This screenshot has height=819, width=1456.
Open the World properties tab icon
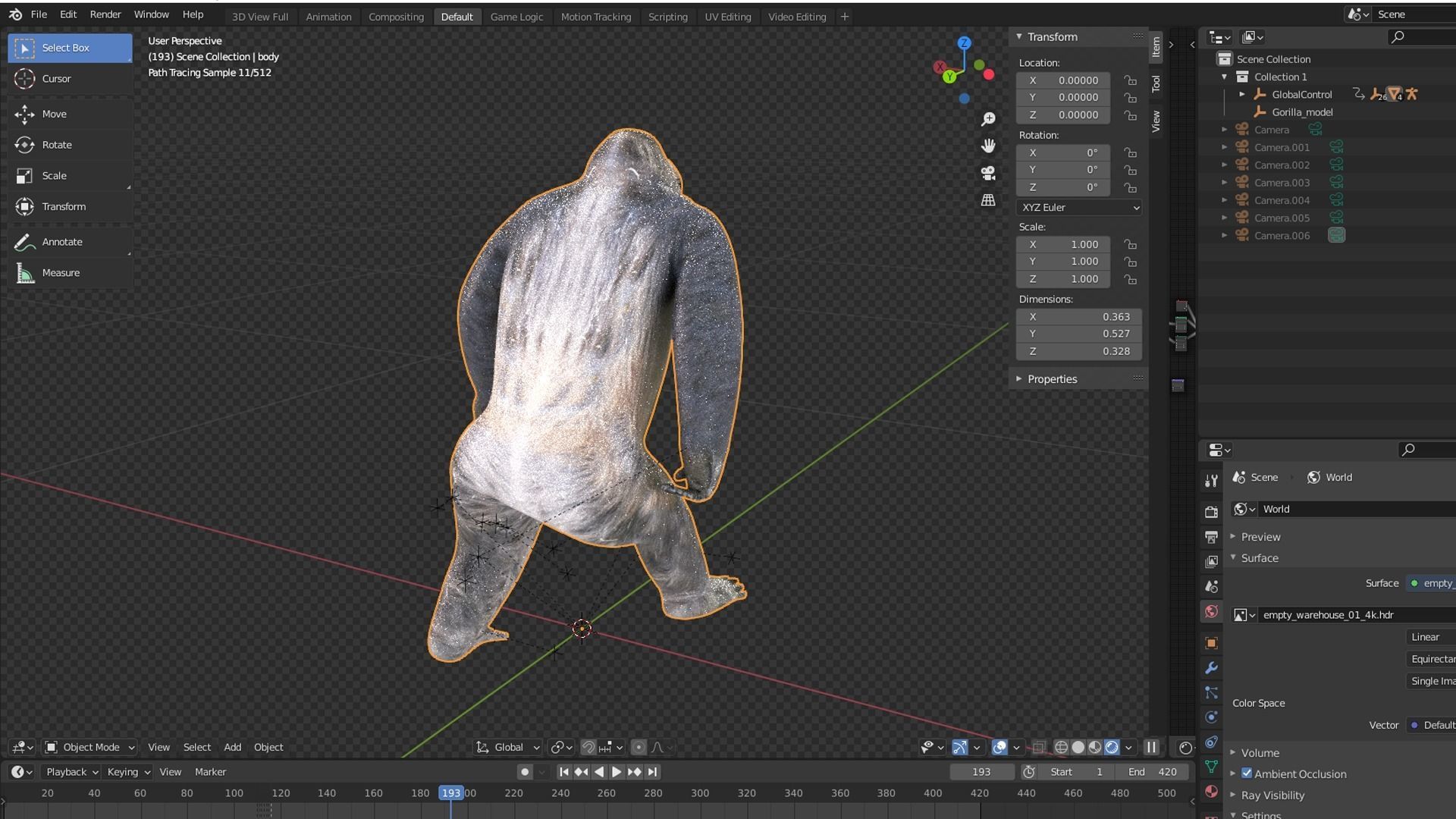point(1211,612)
